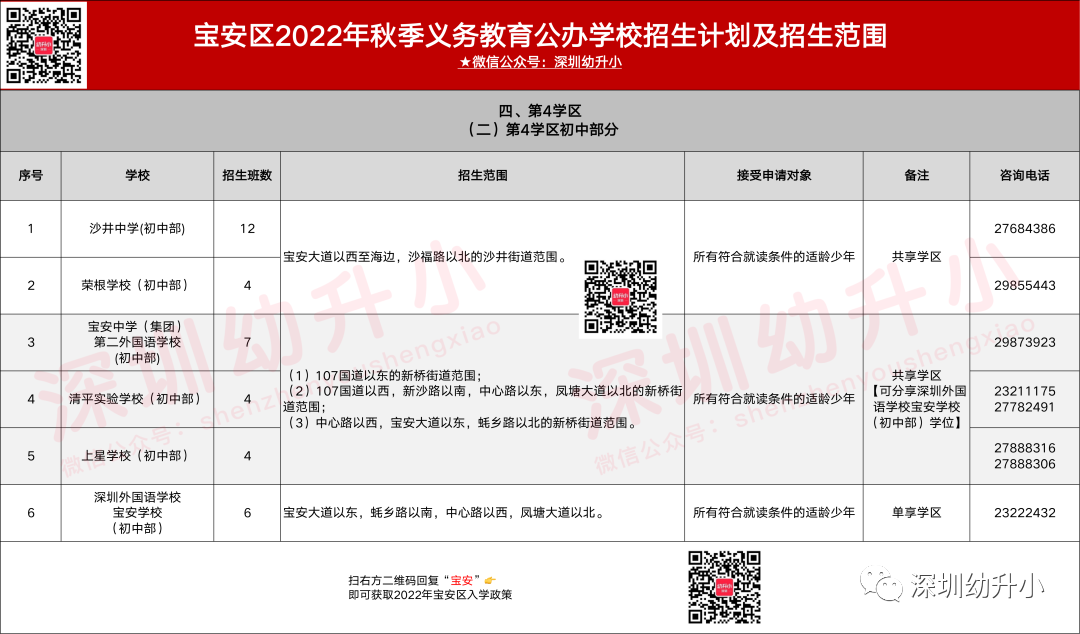The height and width of the screenshot is (634, 1080).
Task: Click the WeChat logo beside 深圳幼升小 footer
Action: (x=881, y=584)
